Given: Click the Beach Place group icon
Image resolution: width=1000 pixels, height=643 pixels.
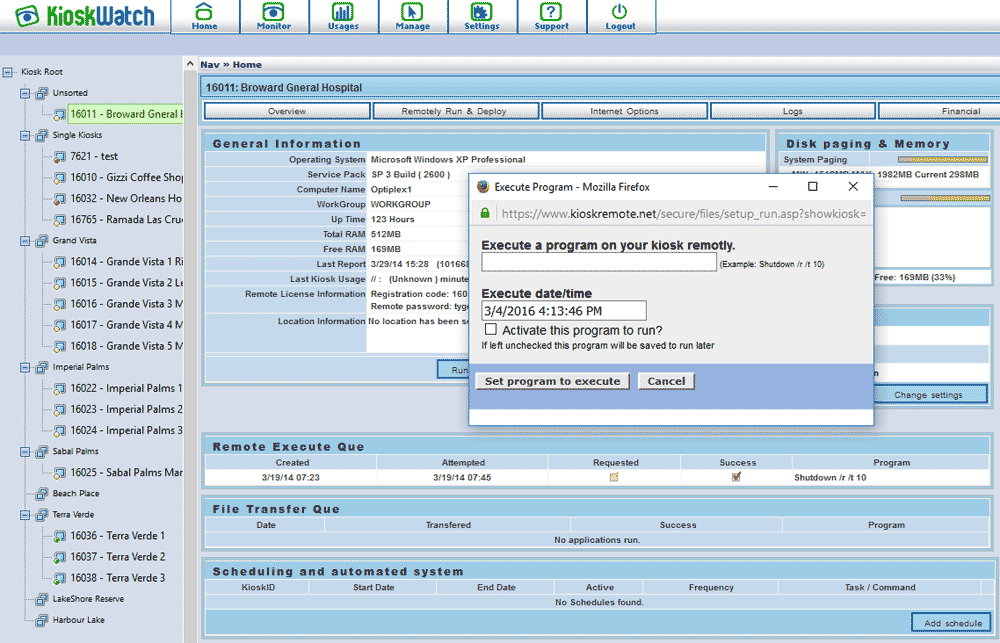Looking at the screenshot, I should coord(41,494).
